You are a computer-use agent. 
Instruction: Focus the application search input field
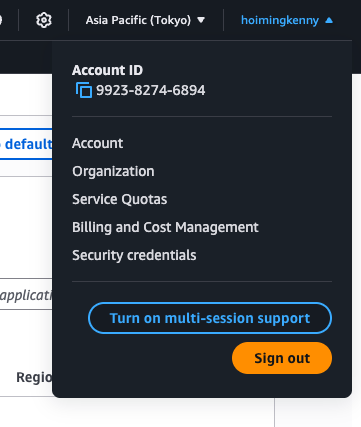click(26, 294)
